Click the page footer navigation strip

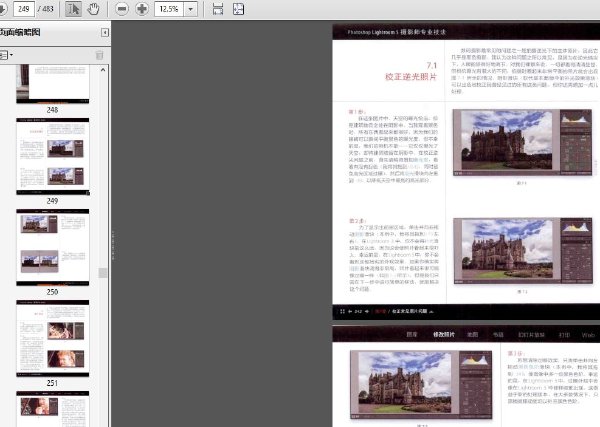[x=466, y=311]
